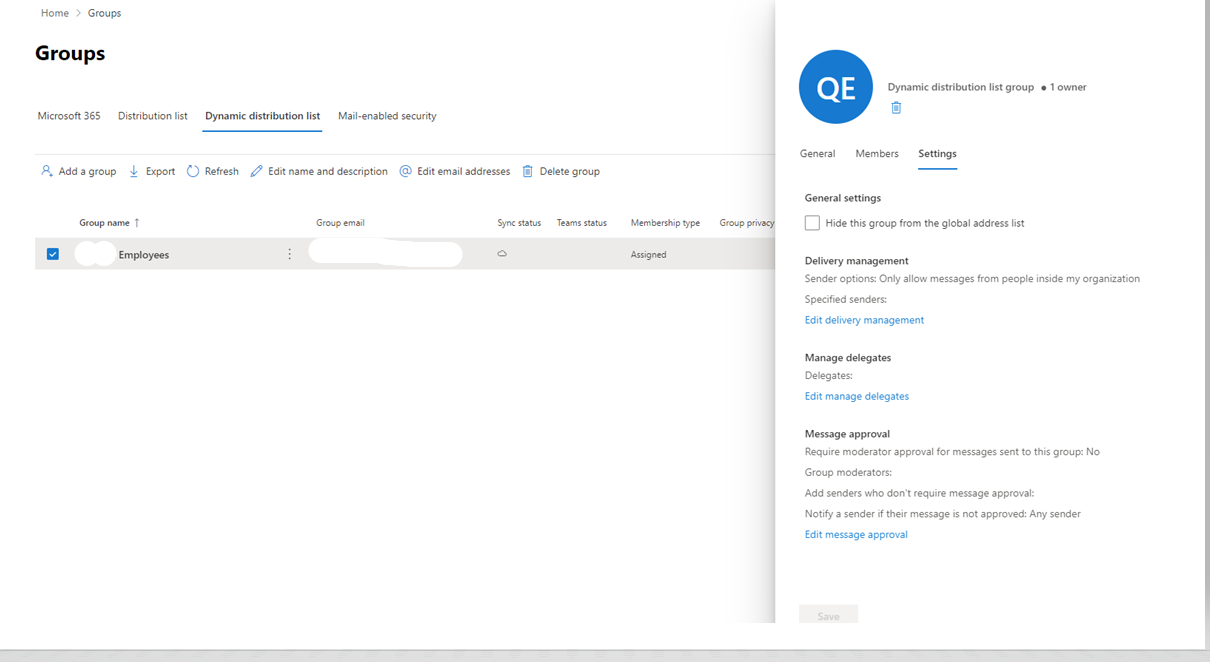1210x662 pixels.
Task: Click Delete group text in toolbar
Action: click(x=570, y=171)
